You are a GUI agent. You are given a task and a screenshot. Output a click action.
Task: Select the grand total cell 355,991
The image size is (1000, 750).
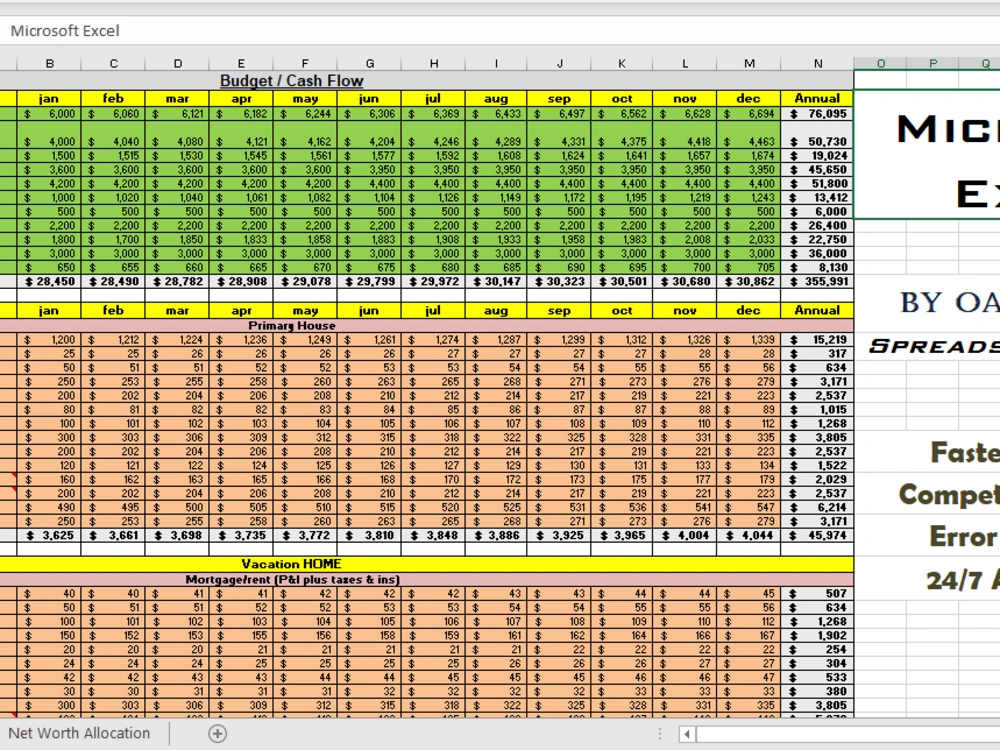click(818, 281)
